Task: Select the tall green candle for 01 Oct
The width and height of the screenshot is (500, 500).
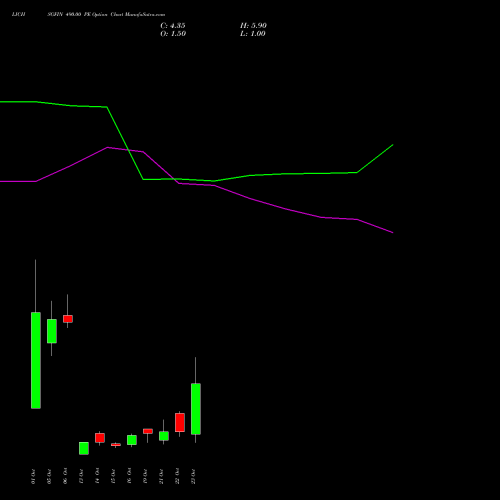Action: pos(36,360)
